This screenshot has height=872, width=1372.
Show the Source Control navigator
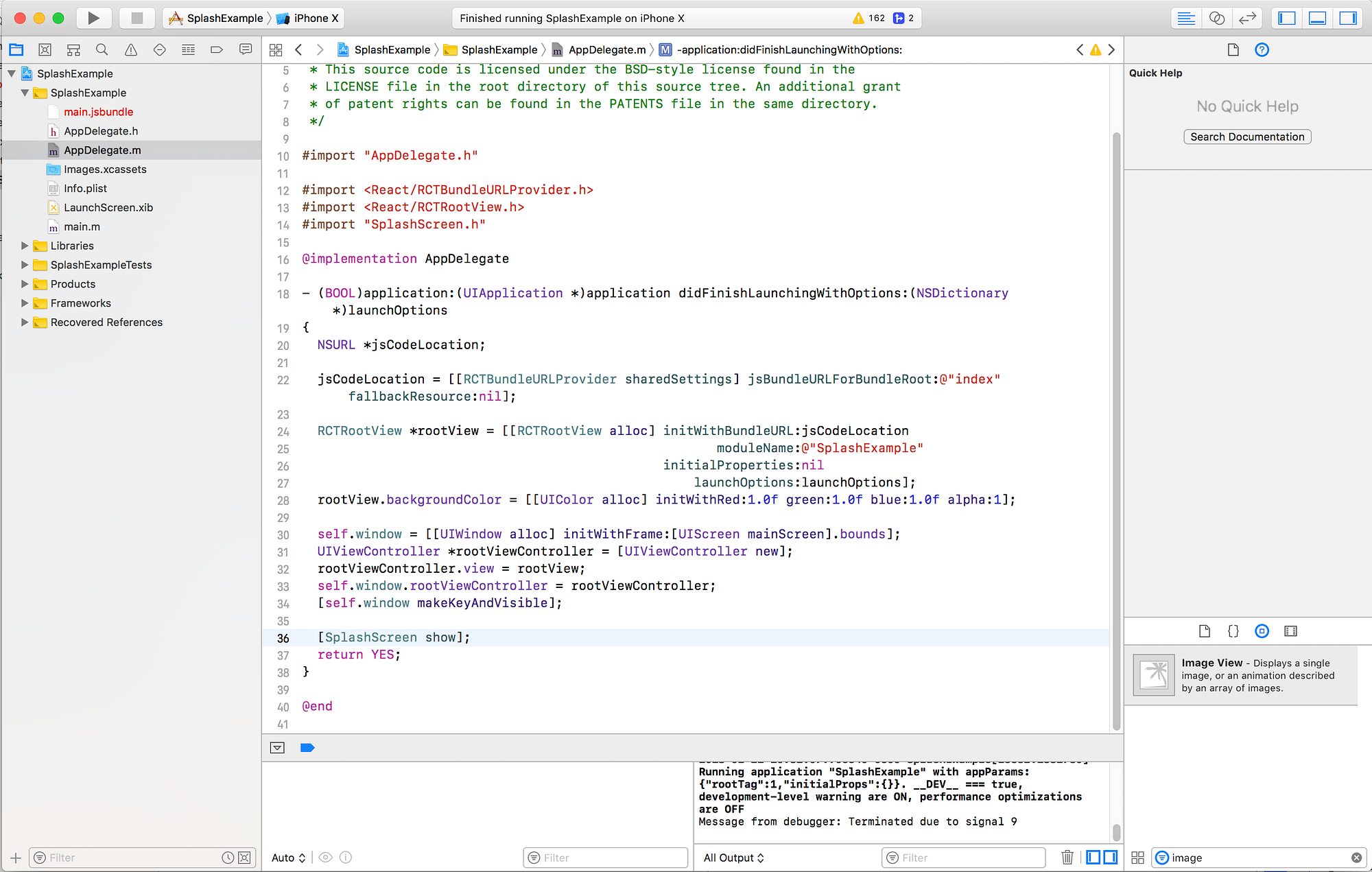point(45,49)
